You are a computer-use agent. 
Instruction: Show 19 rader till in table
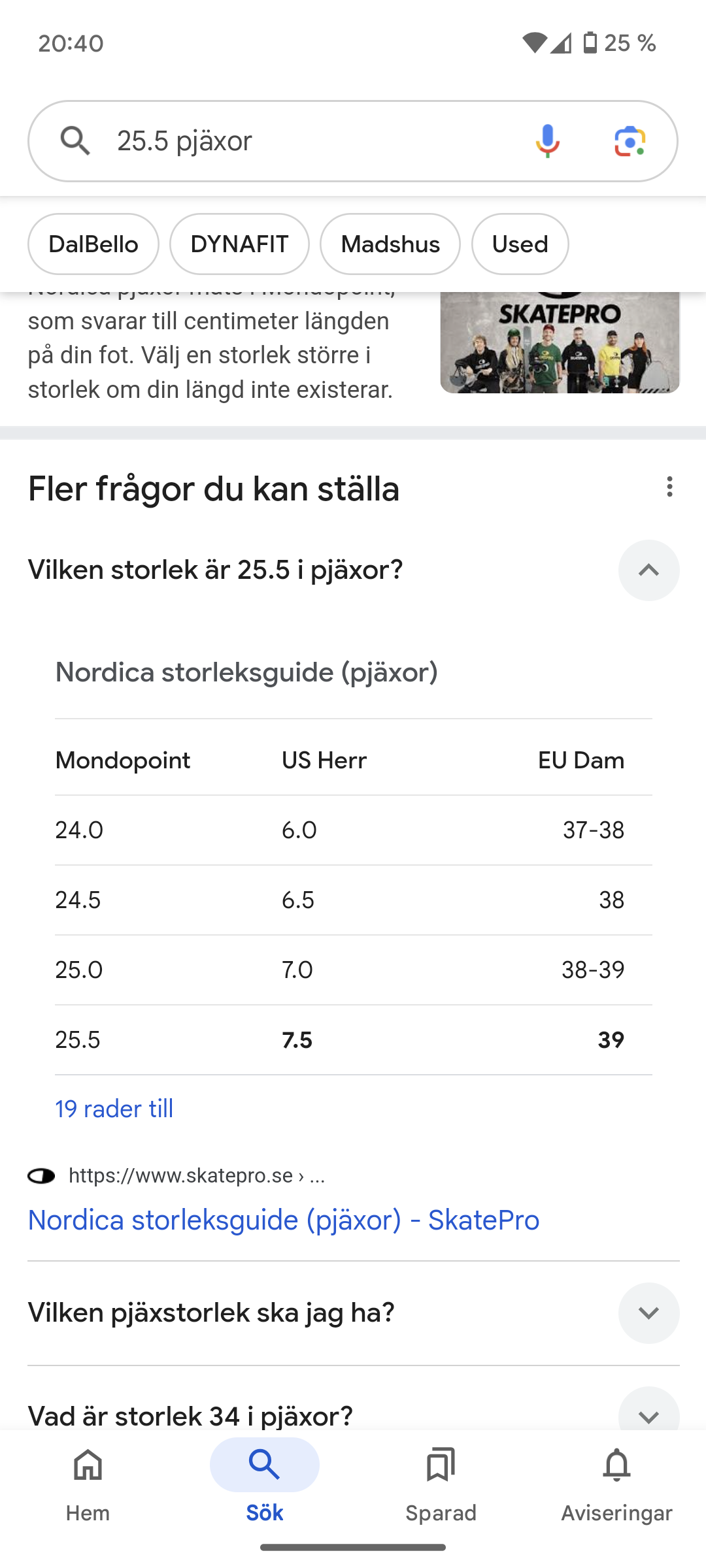[x=114, y=1109]
